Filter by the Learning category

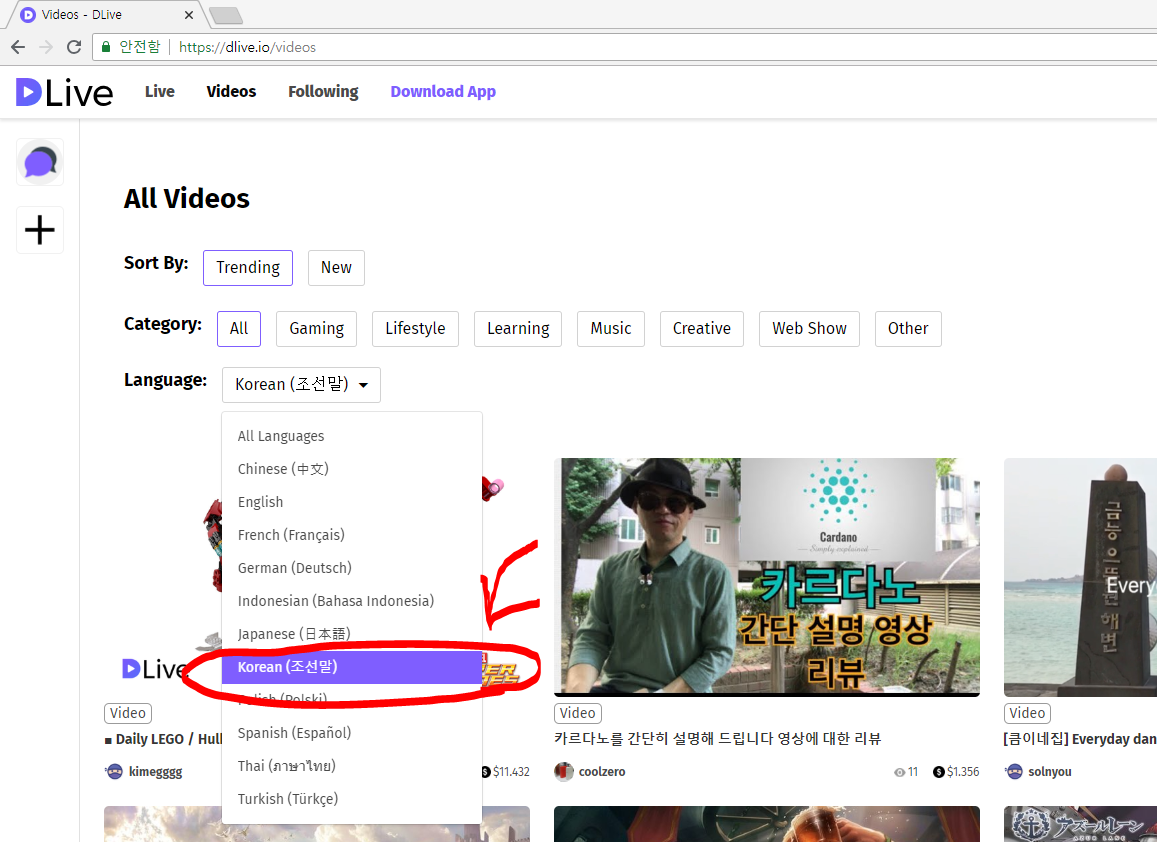pyautogui.click(x=518, y=329)
